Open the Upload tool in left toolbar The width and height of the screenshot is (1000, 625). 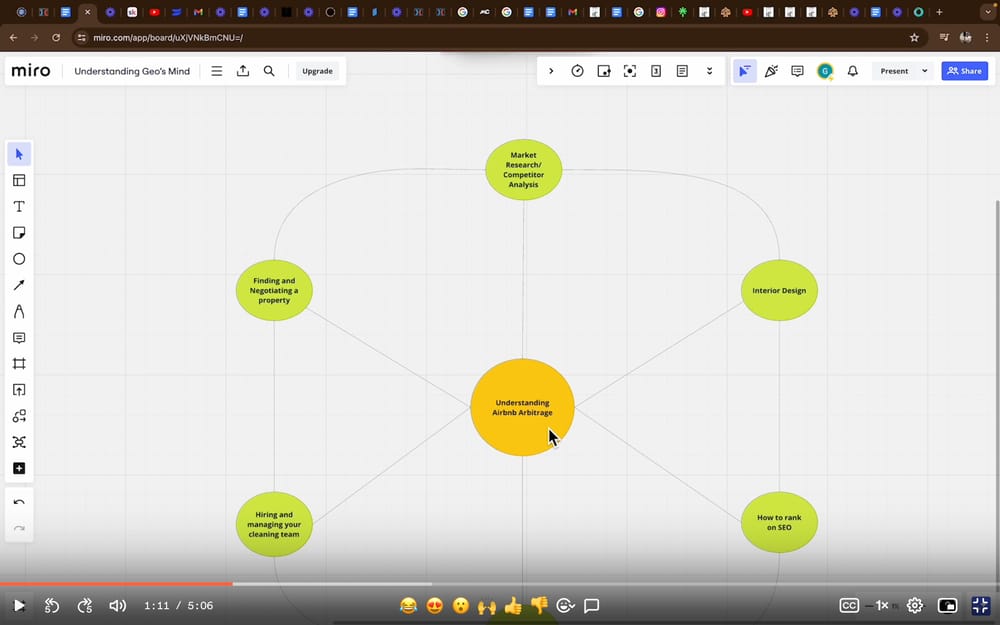point(19,390)
